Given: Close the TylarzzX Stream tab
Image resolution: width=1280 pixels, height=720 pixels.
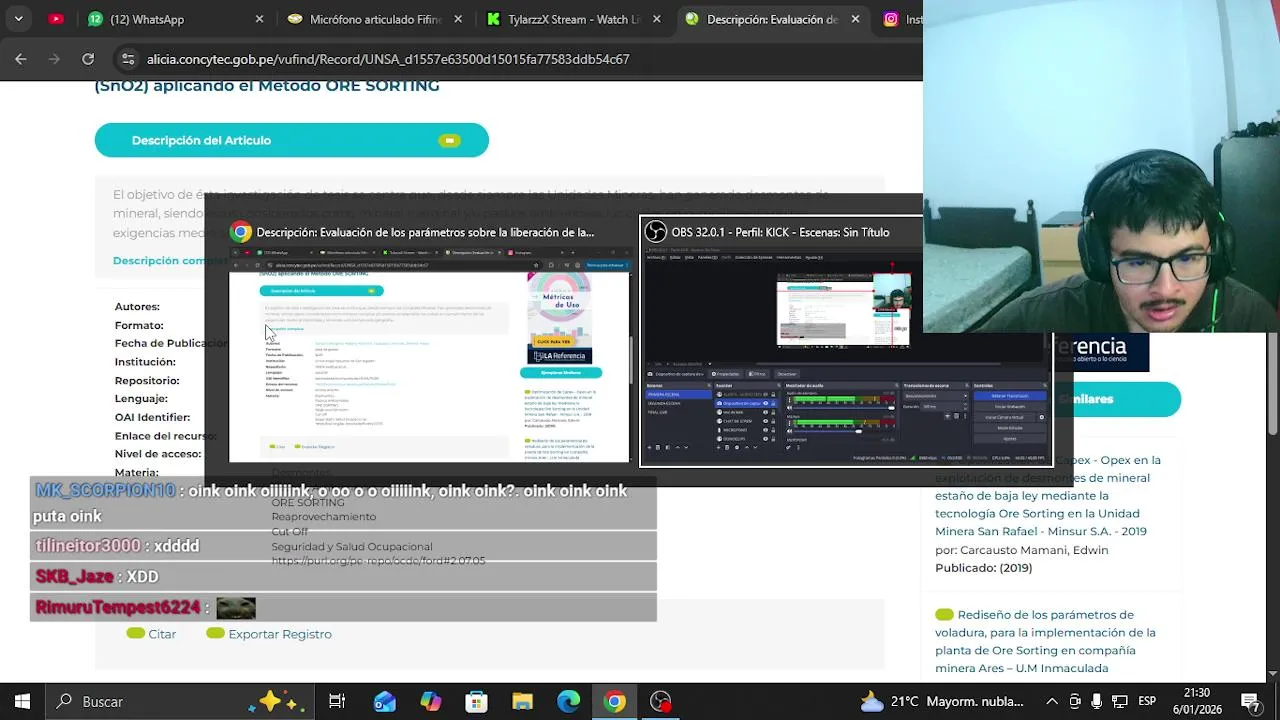Looking at the screenshot, I should (x=657, y=19).
